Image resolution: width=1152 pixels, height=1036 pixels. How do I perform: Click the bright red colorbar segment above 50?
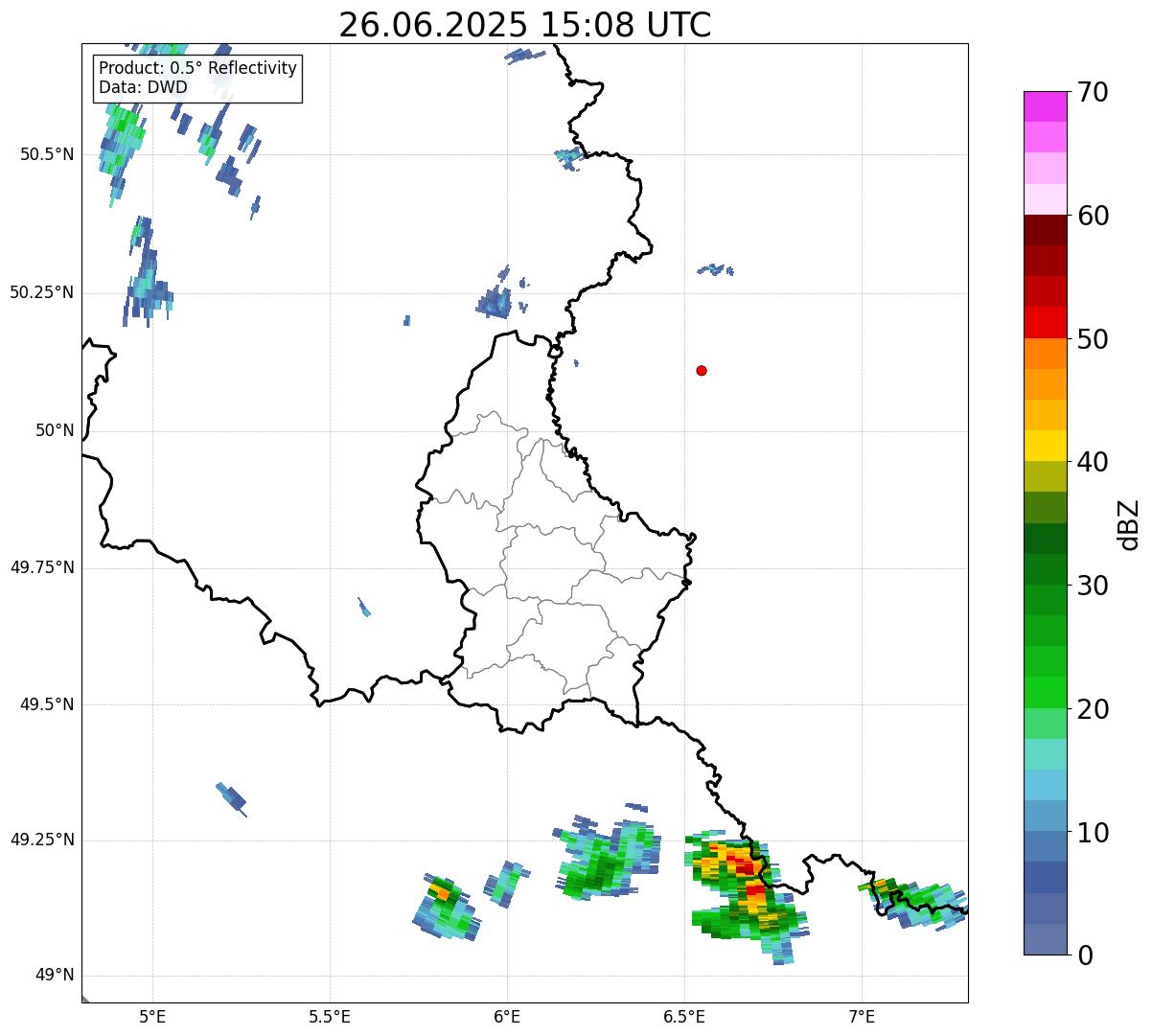click(1046, 322)
